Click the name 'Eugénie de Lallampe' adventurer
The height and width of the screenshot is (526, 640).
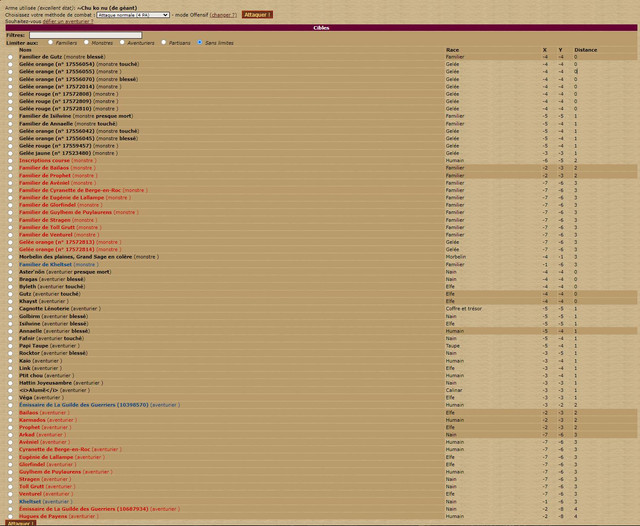[46, 457]
